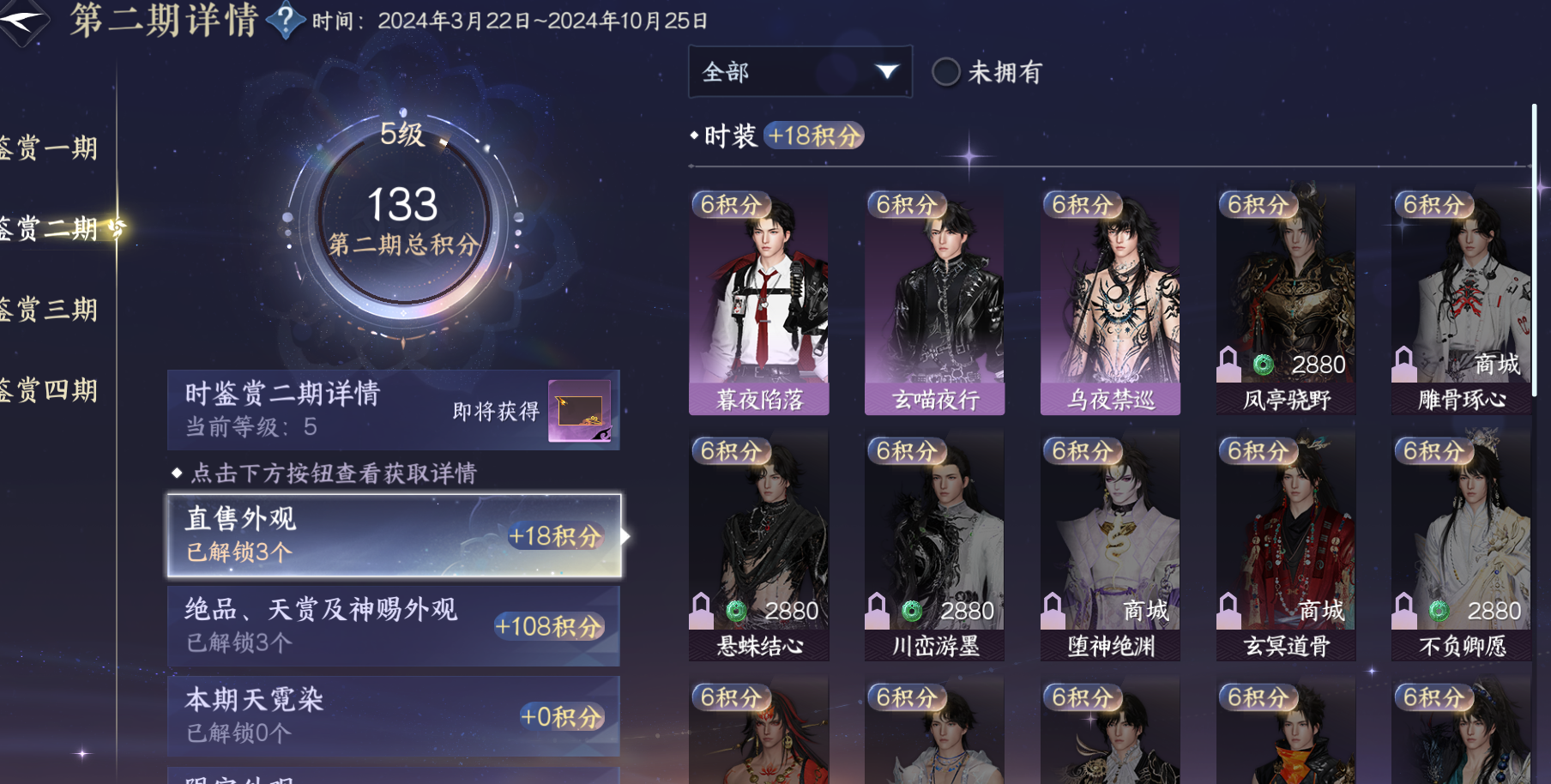Open the question mark help icon
Screen dimensions: 1551x784
point(286,21)
